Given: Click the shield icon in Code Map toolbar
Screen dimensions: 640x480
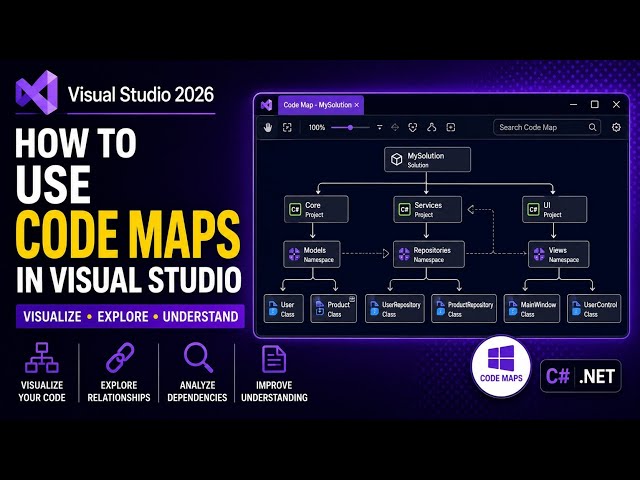Looking at the screenshot, I should coord(413,127).
